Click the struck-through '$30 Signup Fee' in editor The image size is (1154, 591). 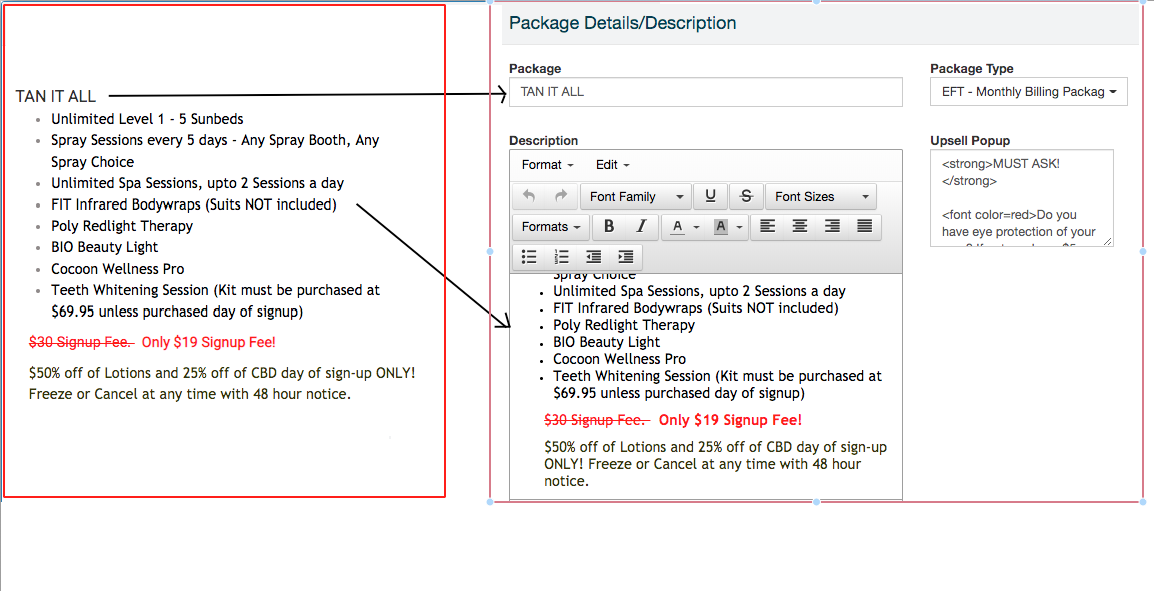click(597, 420)
